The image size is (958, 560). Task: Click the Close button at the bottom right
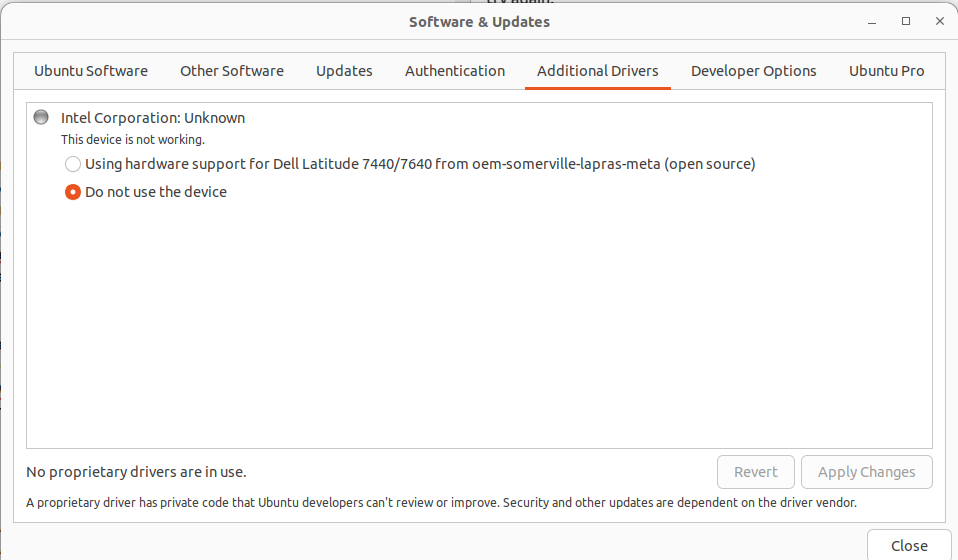click(x=909, y=546)
